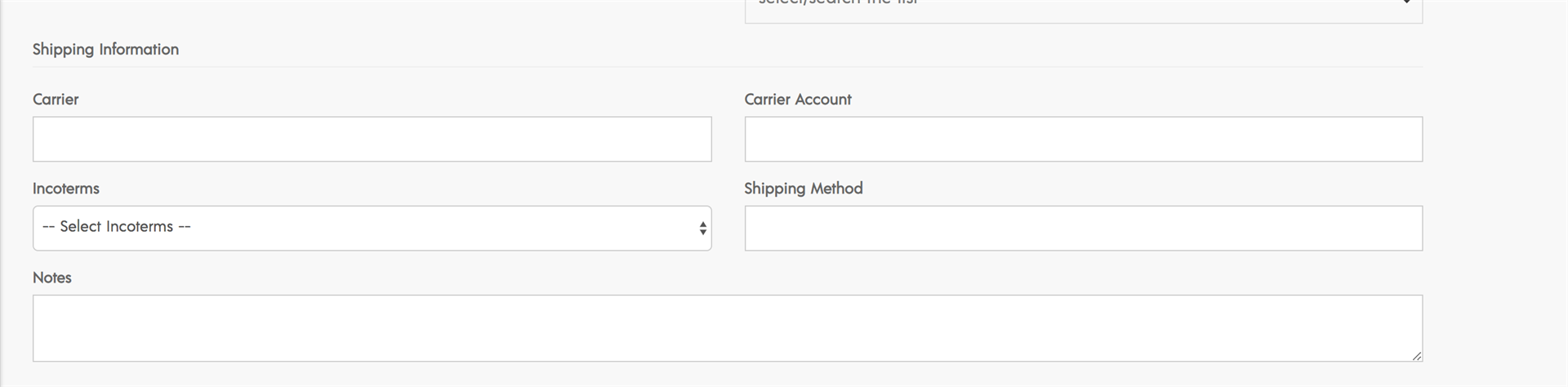Click the Carrier field label

(56, 99)
